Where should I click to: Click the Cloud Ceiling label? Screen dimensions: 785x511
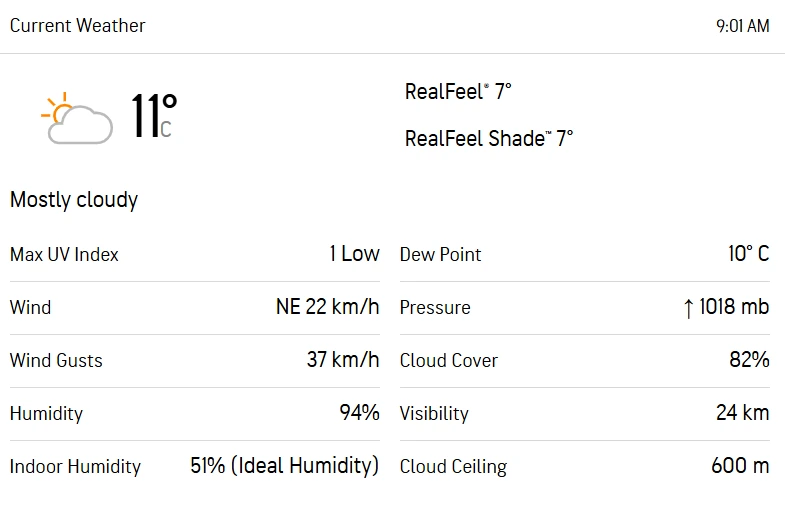point(453,467)
